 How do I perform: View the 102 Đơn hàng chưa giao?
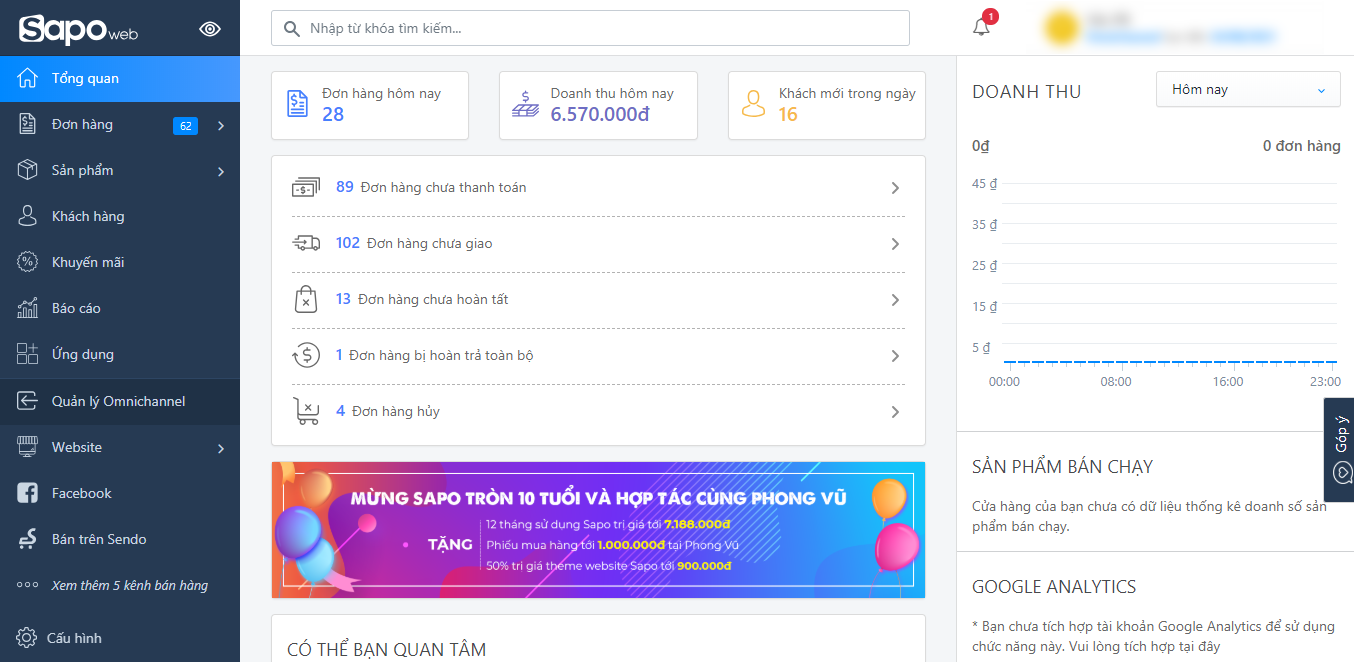pyautogui.click(x=597, y=243)
